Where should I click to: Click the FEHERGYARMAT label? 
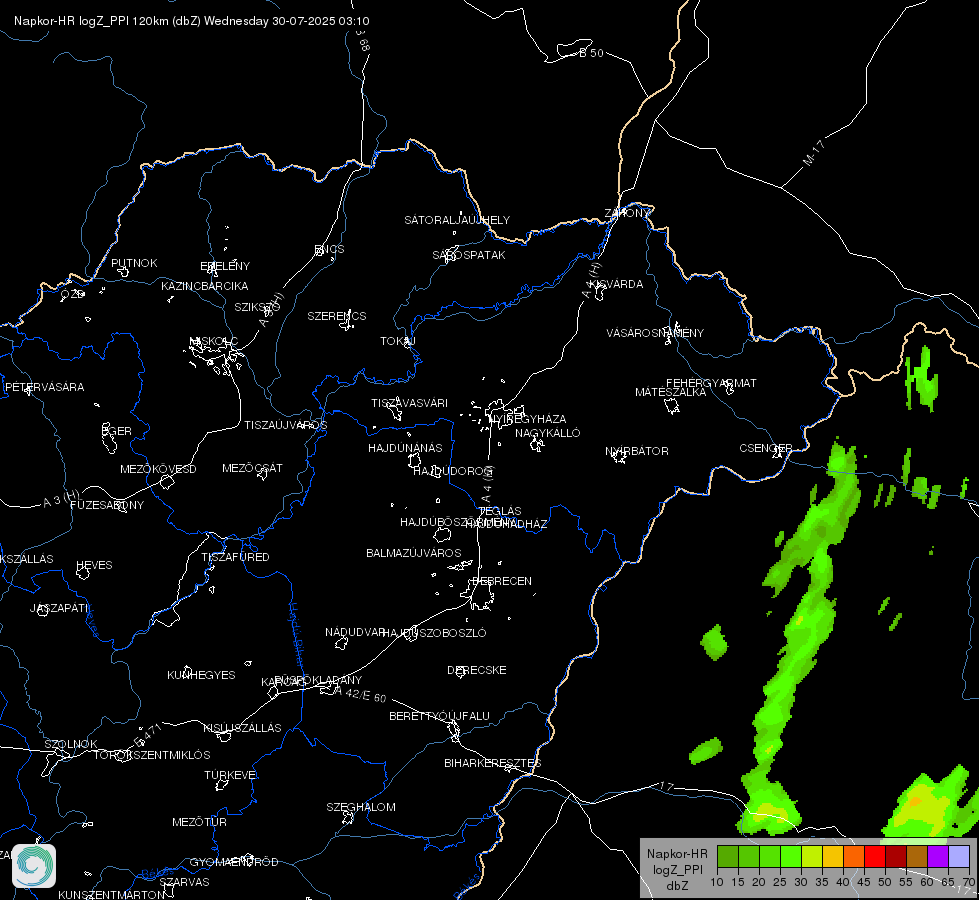[x=711, y=383]
